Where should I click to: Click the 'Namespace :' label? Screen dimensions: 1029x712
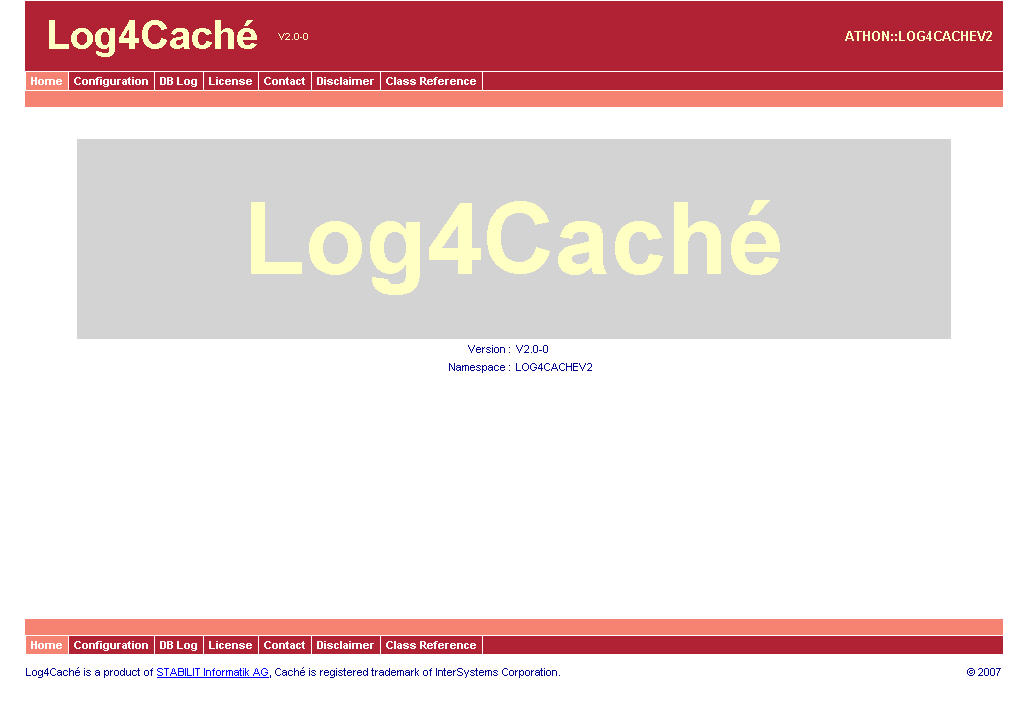(x=479, y=367)
